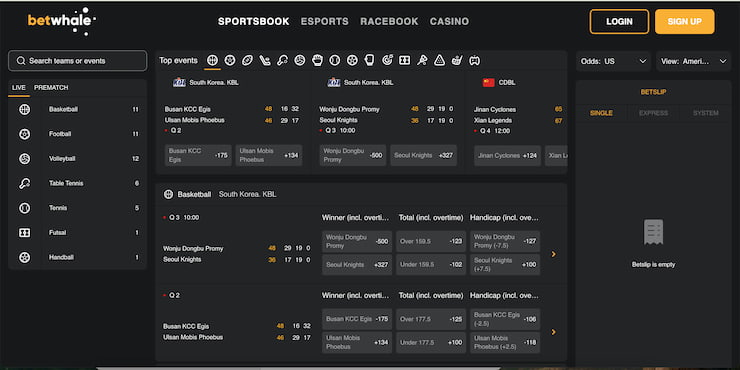Image resolution: width=740 pixels, height=370 pixels.
Task: Click CDBL league title in top events
Action: pyautogui.click(x=507, y=83)
